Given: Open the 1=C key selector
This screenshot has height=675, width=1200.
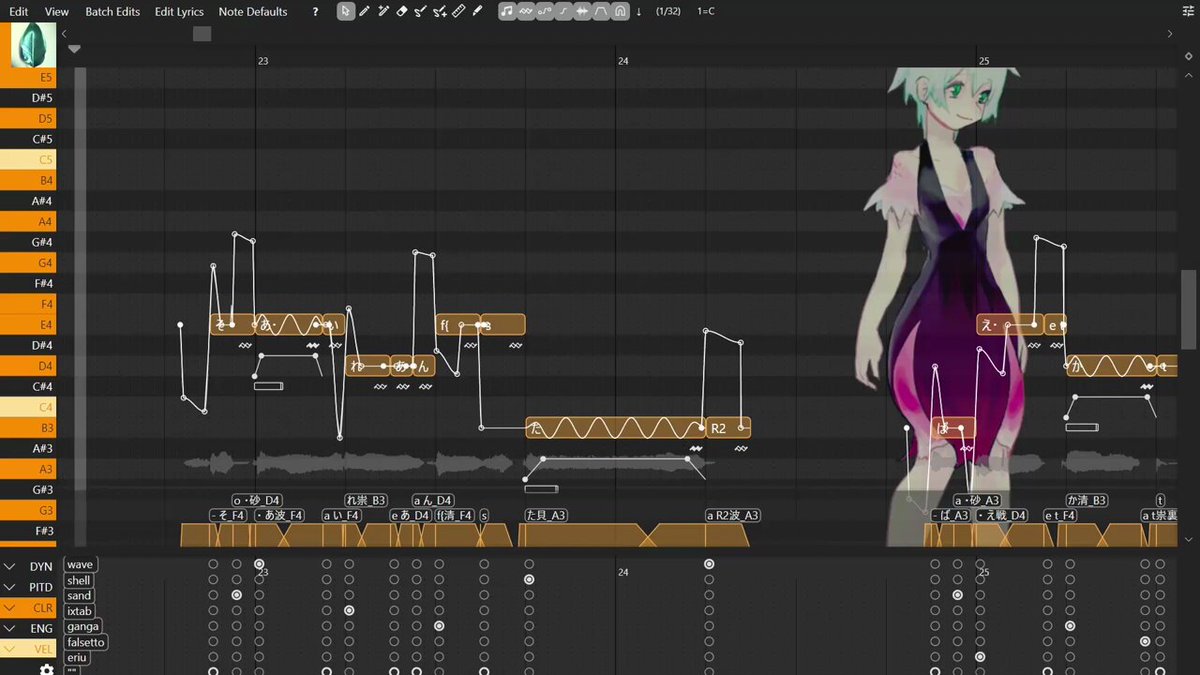Looking at the screenshot, I should click(706, 12).
